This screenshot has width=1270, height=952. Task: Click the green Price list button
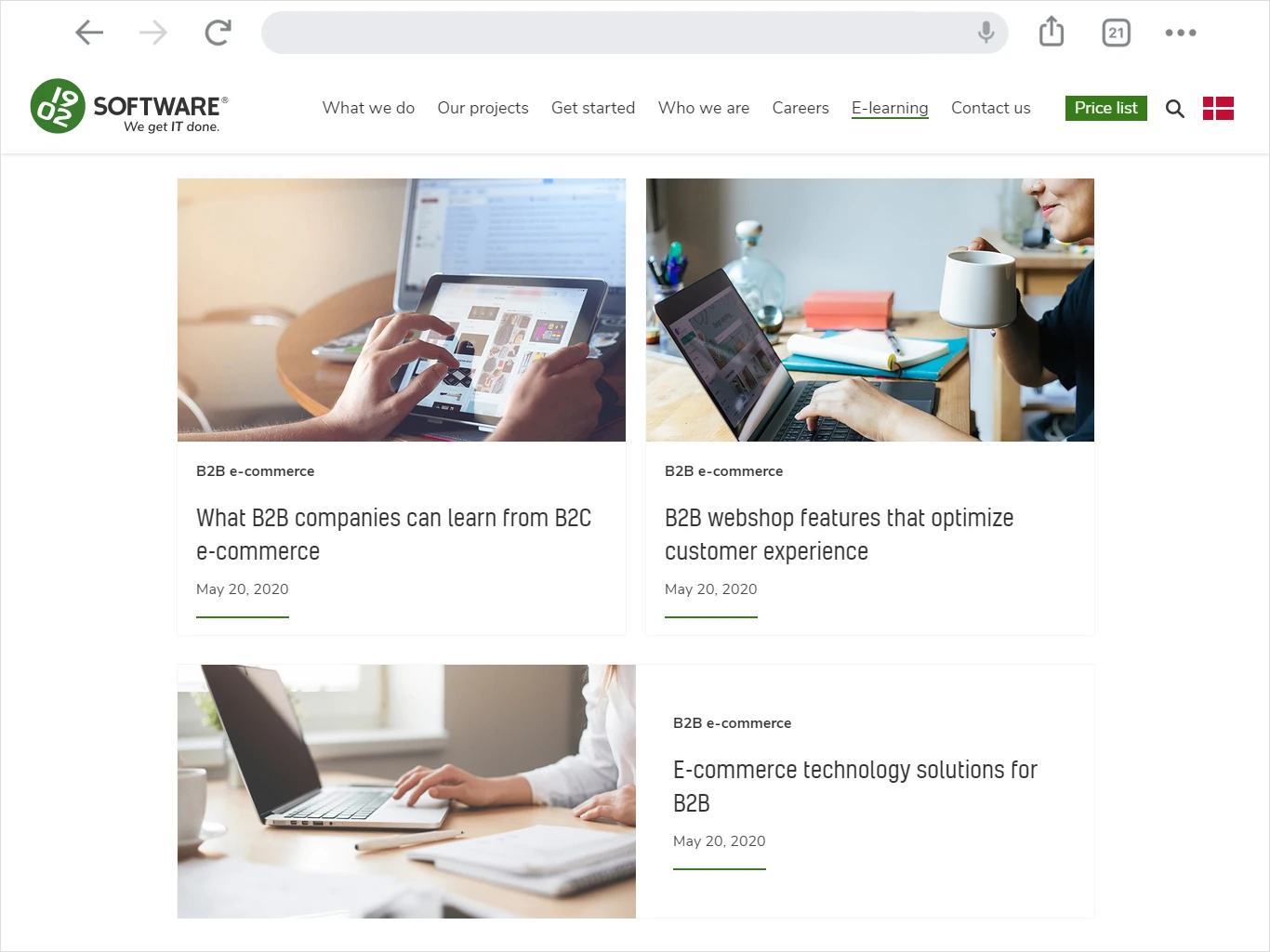(1106, 108)
